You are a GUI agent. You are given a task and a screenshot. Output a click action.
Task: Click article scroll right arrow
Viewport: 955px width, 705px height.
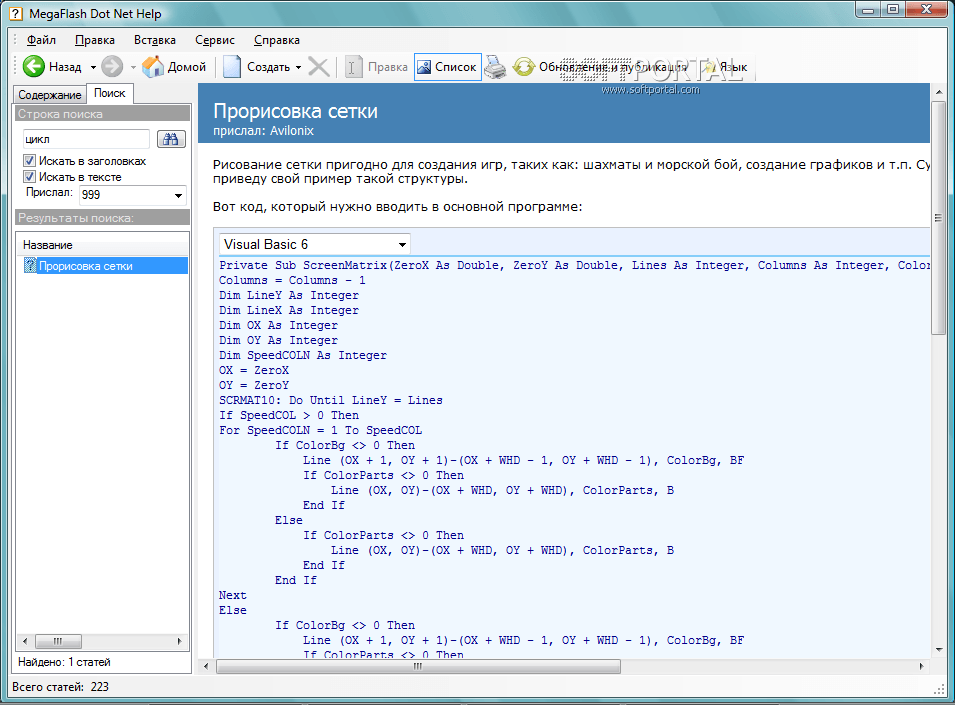921,667
